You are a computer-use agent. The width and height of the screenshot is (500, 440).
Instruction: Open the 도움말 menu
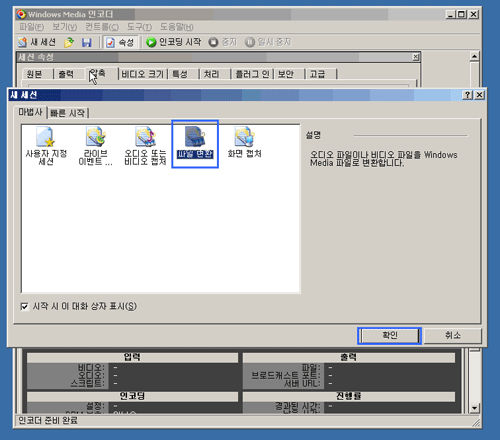pyautogui.click(x=177, y=27)
